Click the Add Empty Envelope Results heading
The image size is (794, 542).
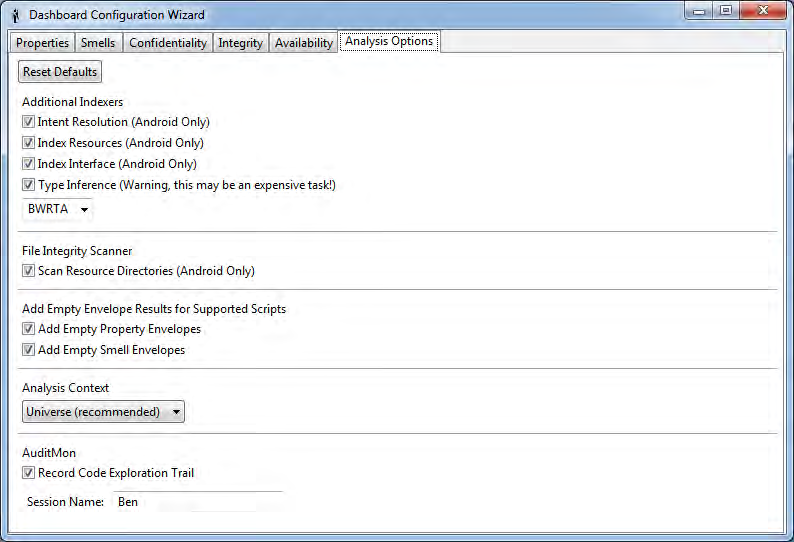(154, 309)
